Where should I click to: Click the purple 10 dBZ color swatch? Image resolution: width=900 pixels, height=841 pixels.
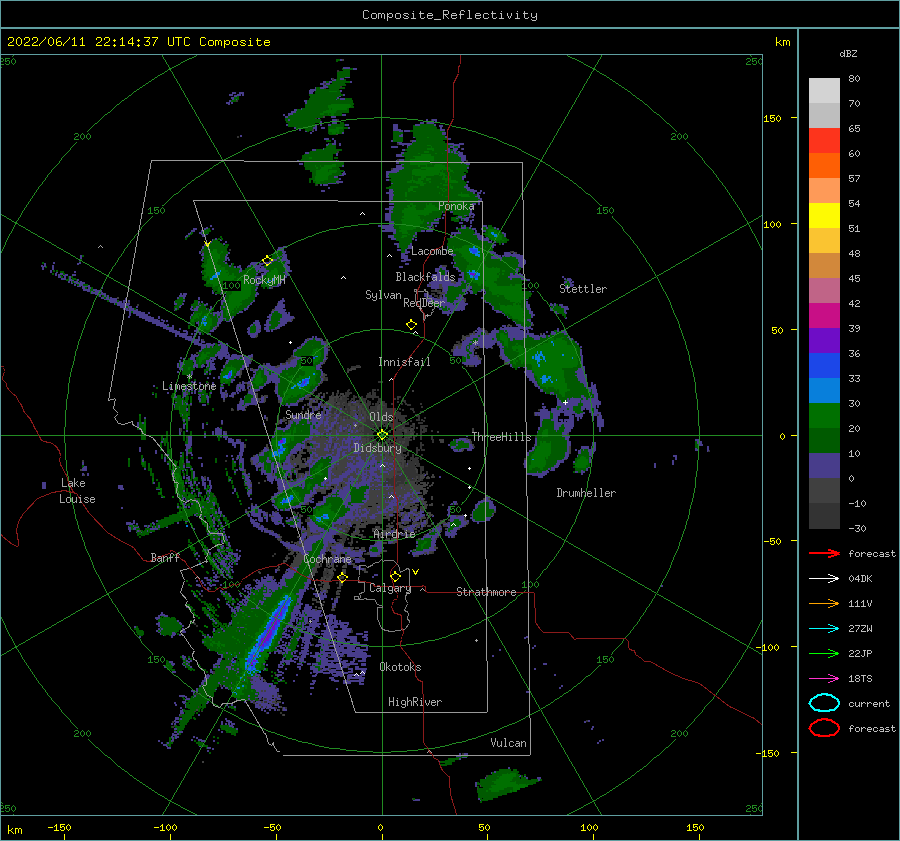click(824, 465)
